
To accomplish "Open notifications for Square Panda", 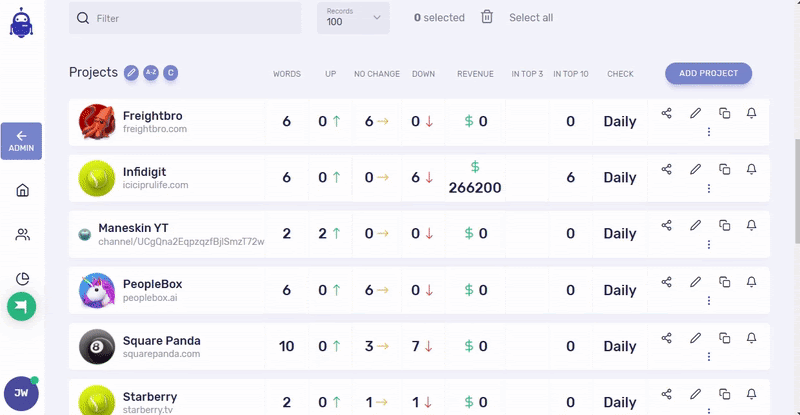I will (752, 338).
